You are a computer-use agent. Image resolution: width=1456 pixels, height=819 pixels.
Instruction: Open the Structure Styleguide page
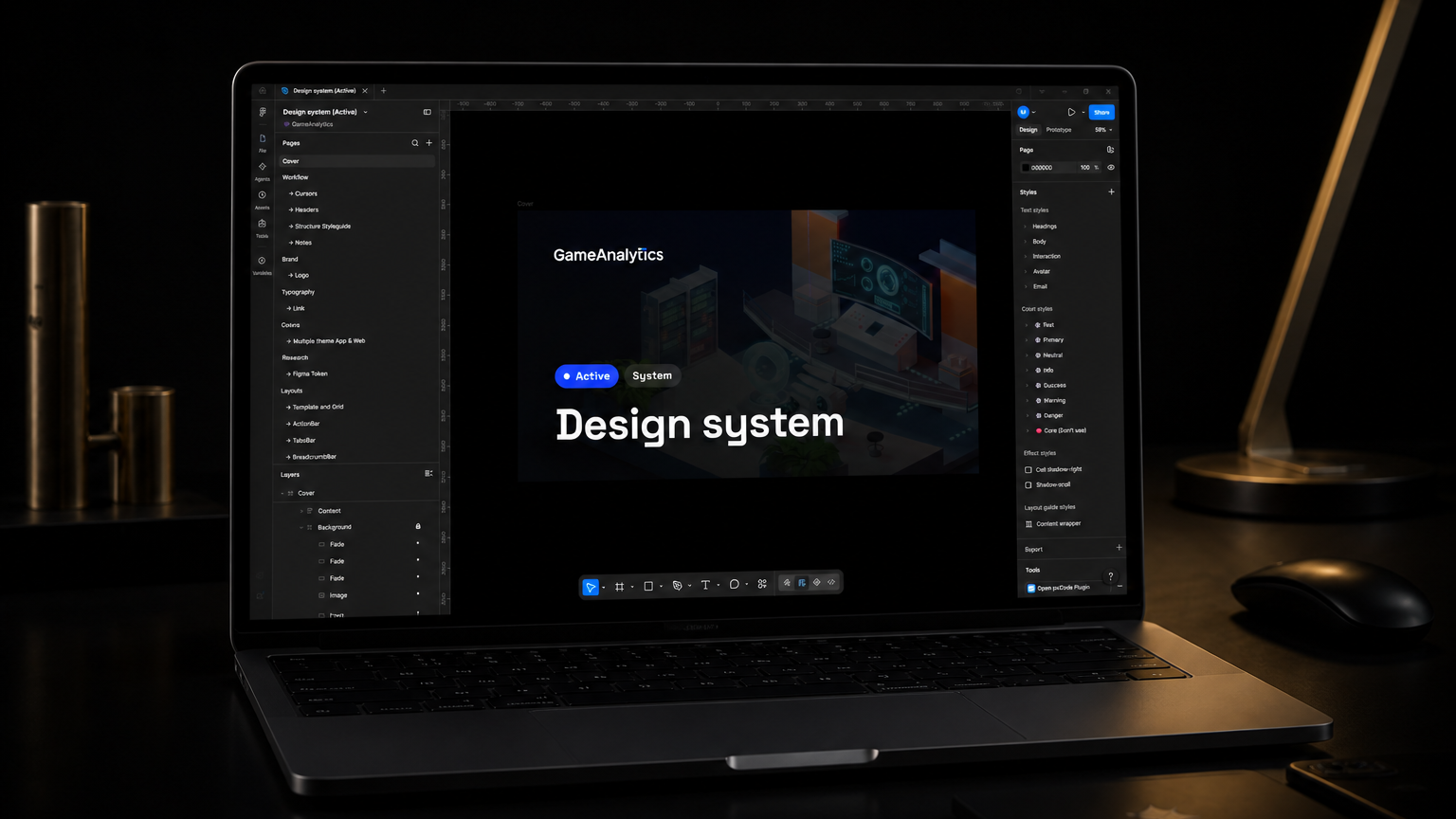[322, 227]
